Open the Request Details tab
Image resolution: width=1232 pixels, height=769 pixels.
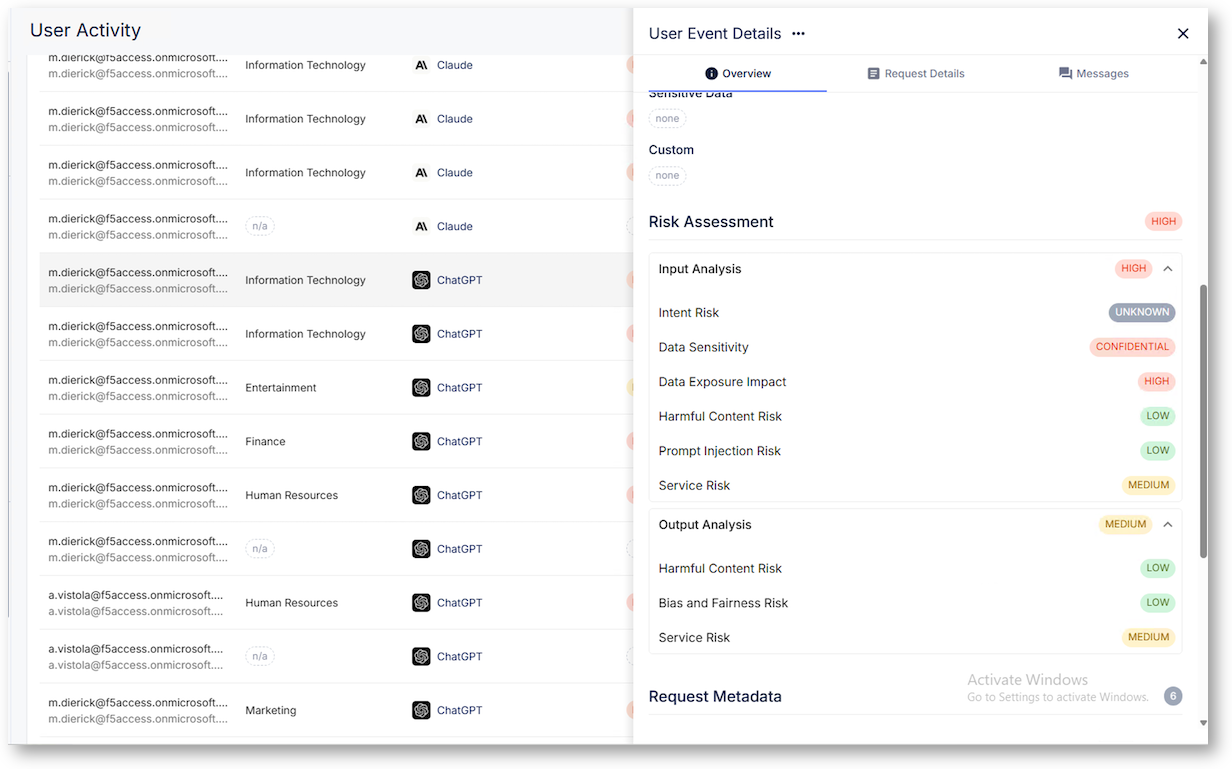point(916,73)
